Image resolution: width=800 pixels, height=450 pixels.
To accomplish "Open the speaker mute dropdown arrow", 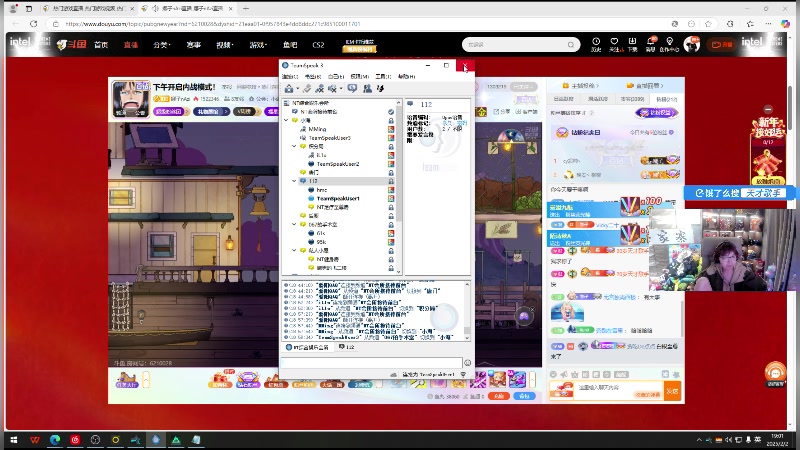I will tap(341, 89).
